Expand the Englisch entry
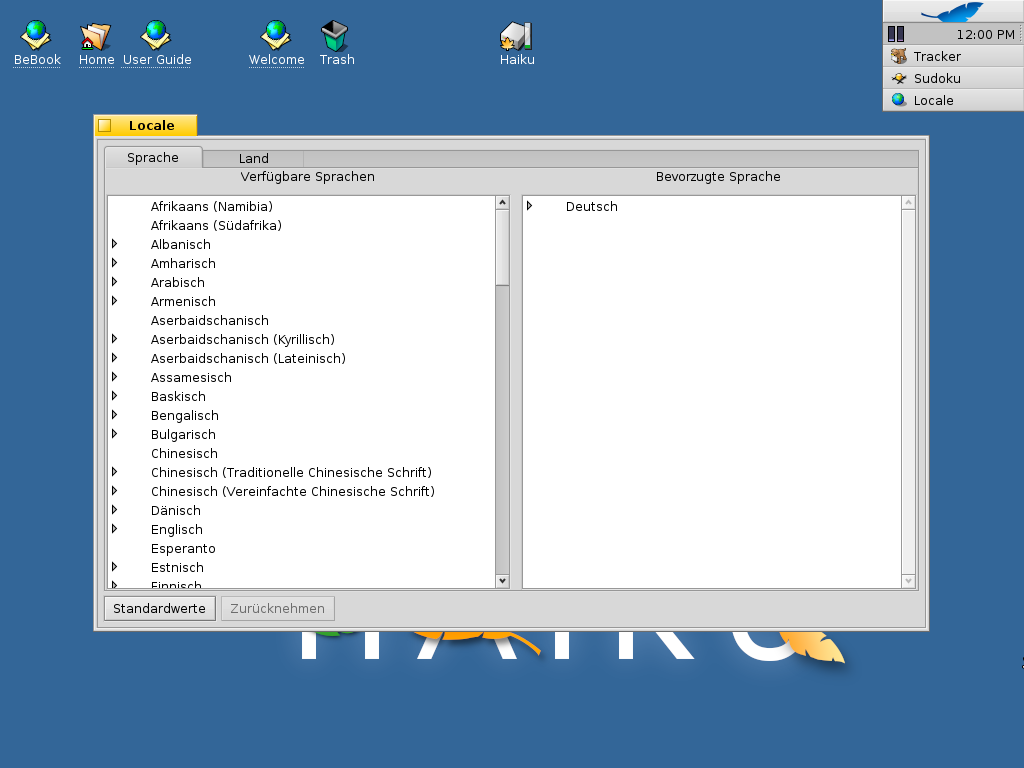The height and width of the screenshot is (768, 1024). coord(114,528)
